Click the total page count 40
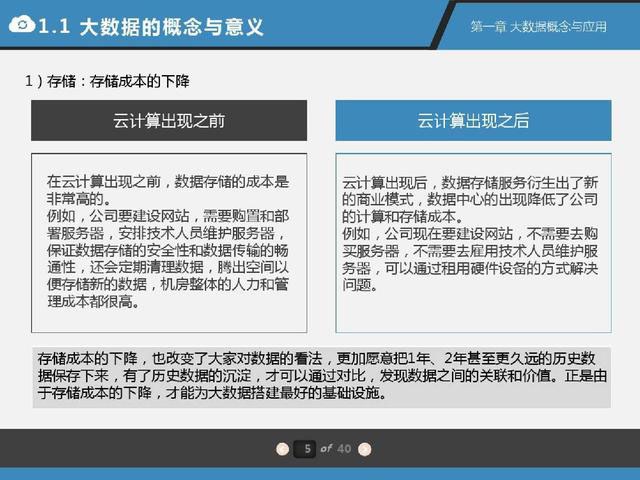Screen dimensions: 640x480 tap(345, 448)
